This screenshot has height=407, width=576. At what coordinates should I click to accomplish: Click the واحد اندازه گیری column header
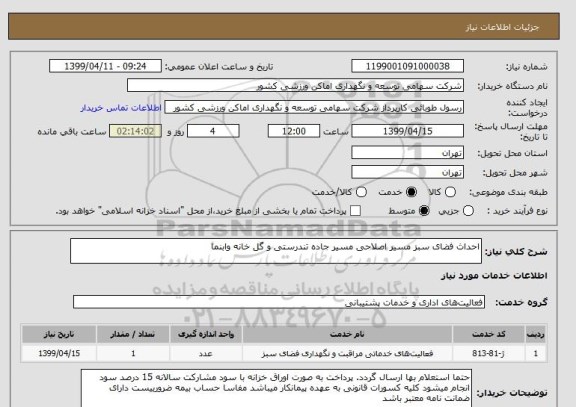[x=206, y=334]
